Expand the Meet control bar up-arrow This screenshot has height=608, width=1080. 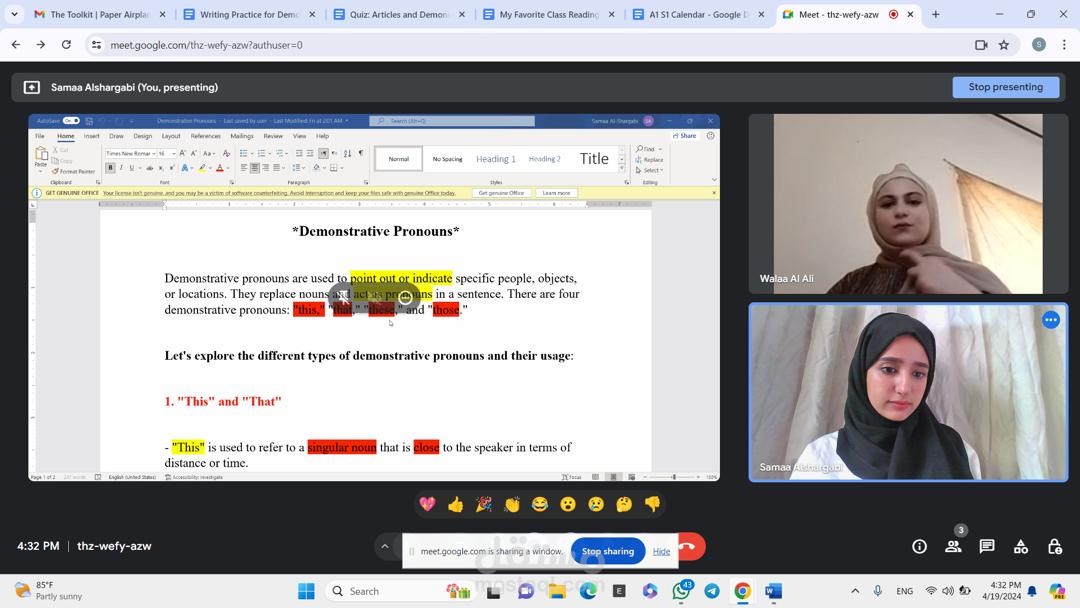point(385,547)
